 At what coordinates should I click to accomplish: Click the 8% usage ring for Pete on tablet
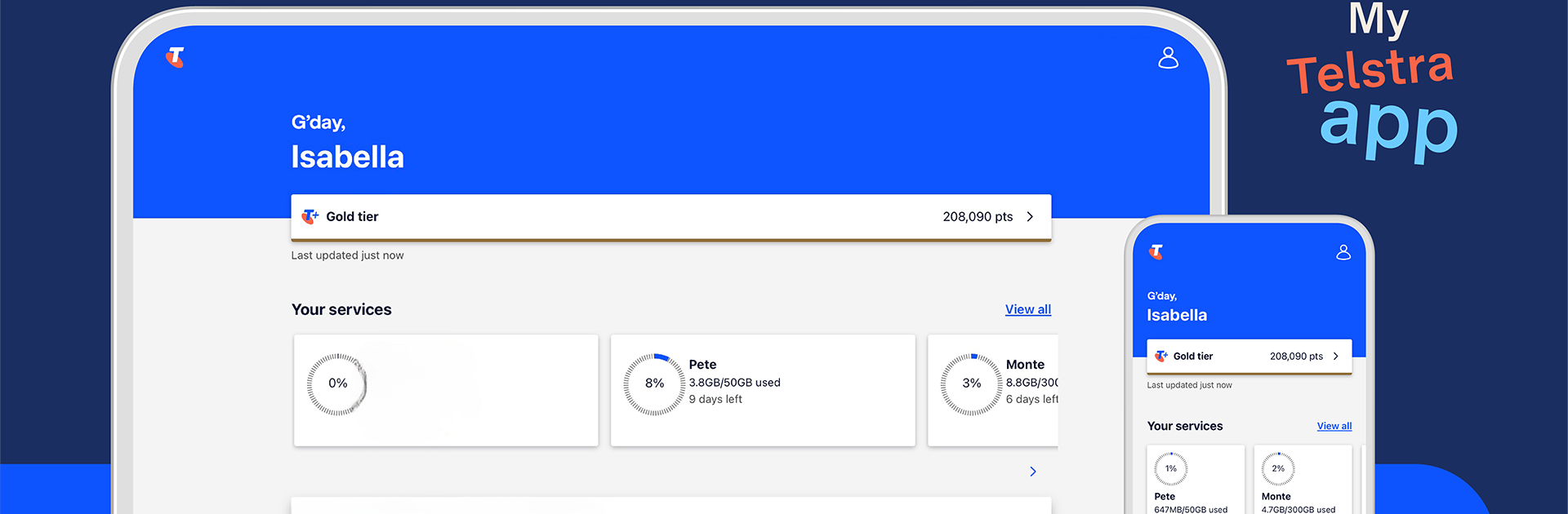pyautogui.click(x=654, y=384)
